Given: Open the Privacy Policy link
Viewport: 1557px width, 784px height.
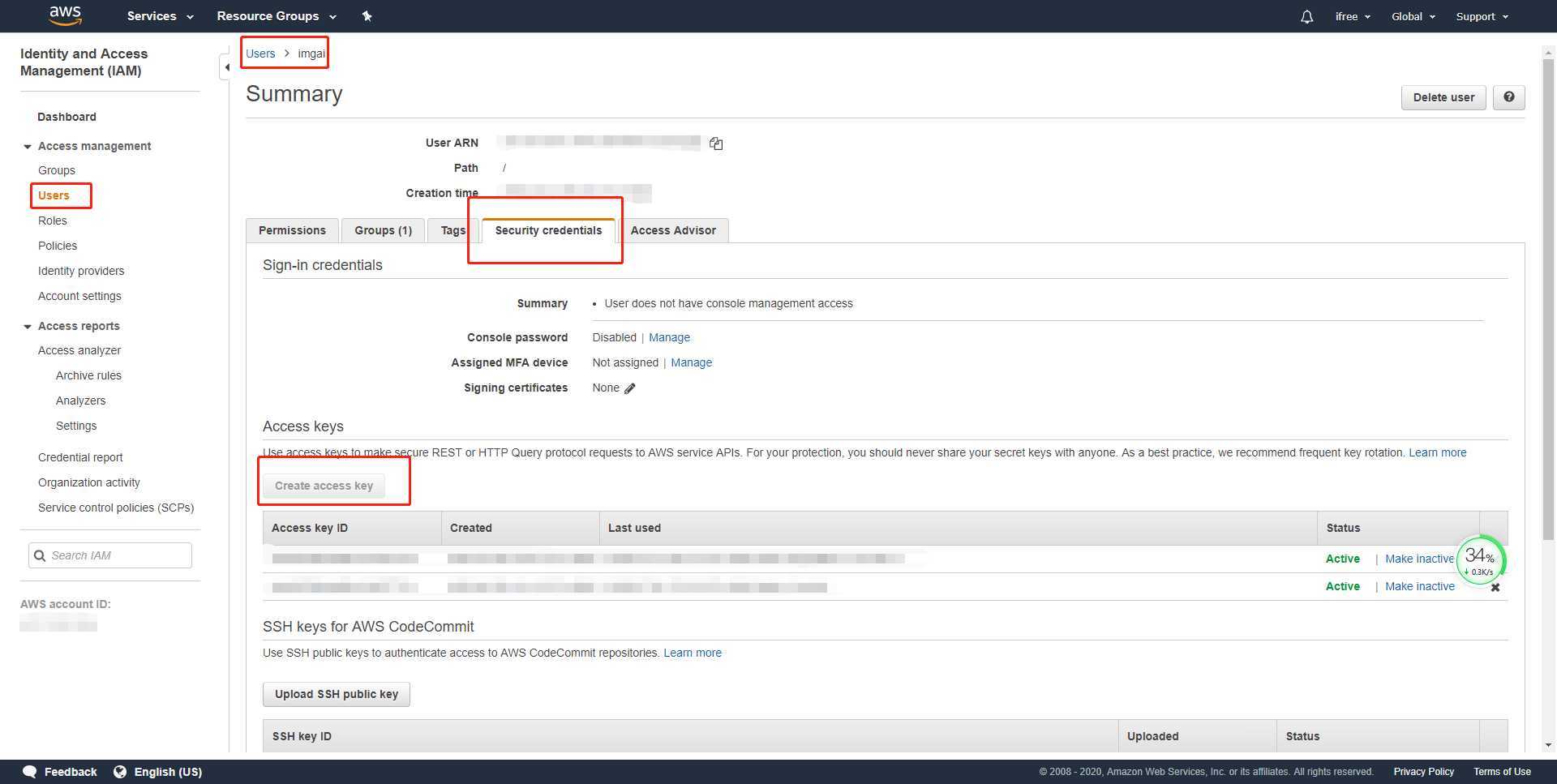Looking at the screenshot, I should (x=1423, y=772).
